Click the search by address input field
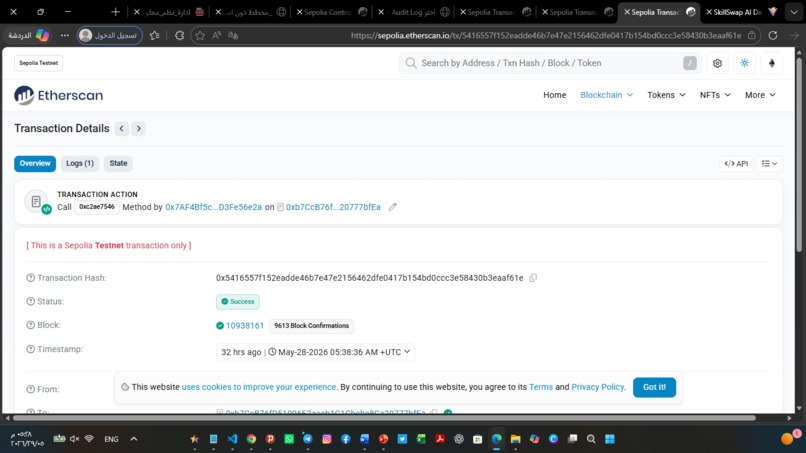 pyautogui.click(x=550, y=63)
